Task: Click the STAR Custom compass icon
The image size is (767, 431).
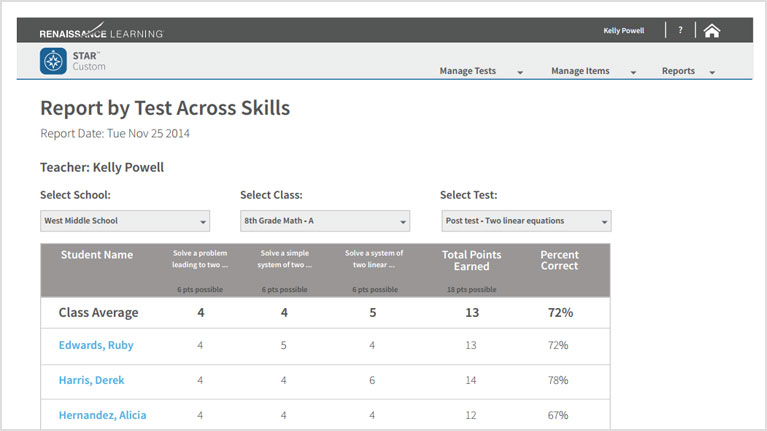Action: [53, 62]
